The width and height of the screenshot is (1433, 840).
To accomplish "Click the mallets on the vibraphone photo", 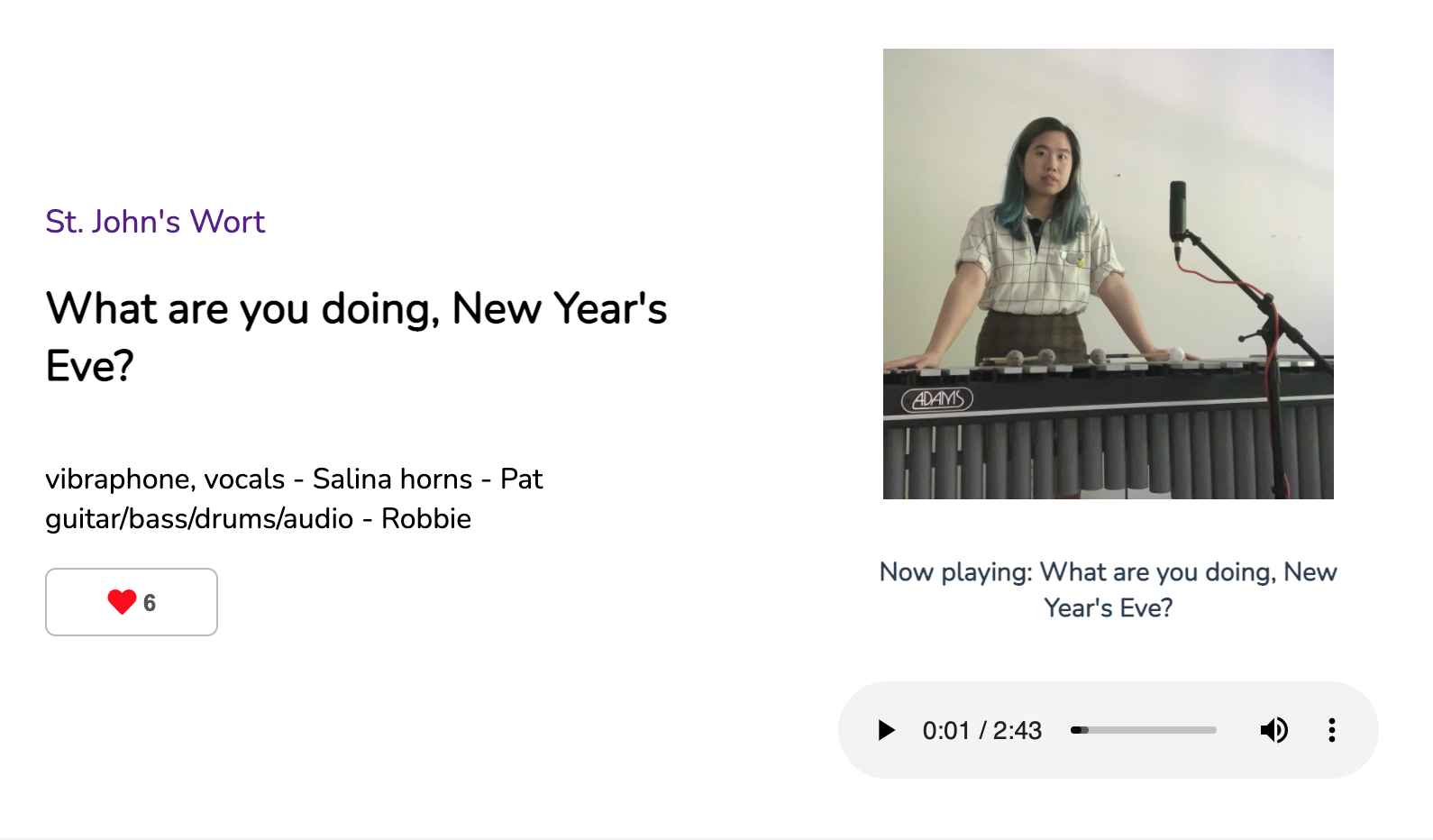I will click(1045, 357).
